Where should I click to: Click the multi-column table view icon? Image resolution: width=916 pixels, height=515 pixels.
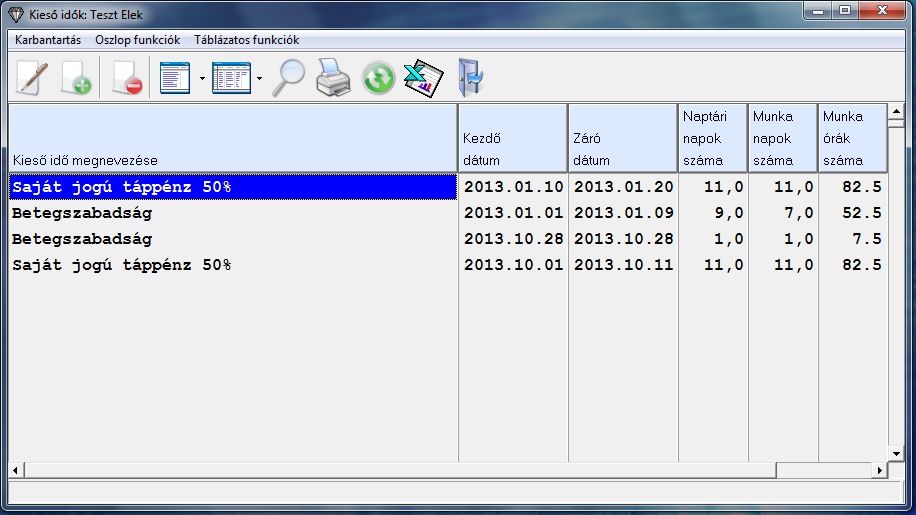231,77
